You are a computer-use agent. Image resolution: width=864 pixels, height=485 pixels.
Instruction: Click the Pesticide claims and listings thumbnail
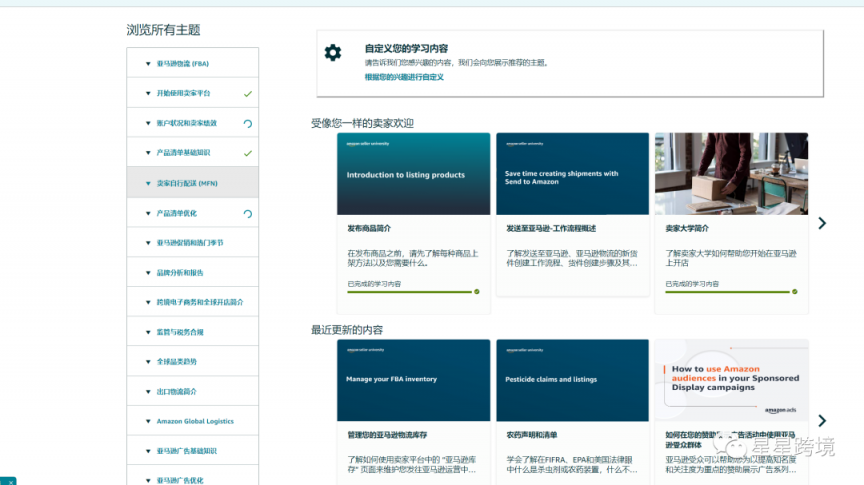point(573,380)
